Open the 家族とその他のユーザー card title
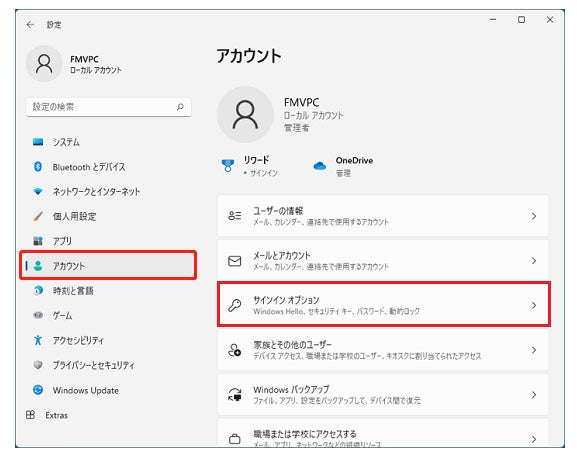Screen dimensions: 577x464 point(293,344)
